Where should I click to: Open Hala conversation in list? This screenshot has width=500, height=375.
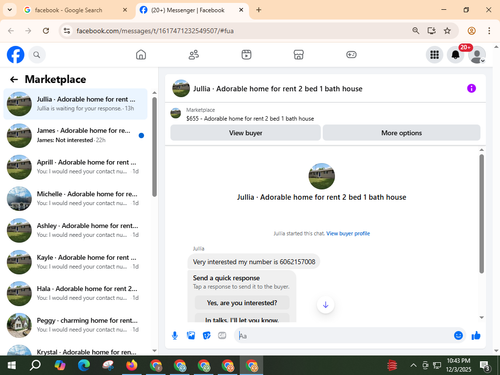[x=75, y=294]
